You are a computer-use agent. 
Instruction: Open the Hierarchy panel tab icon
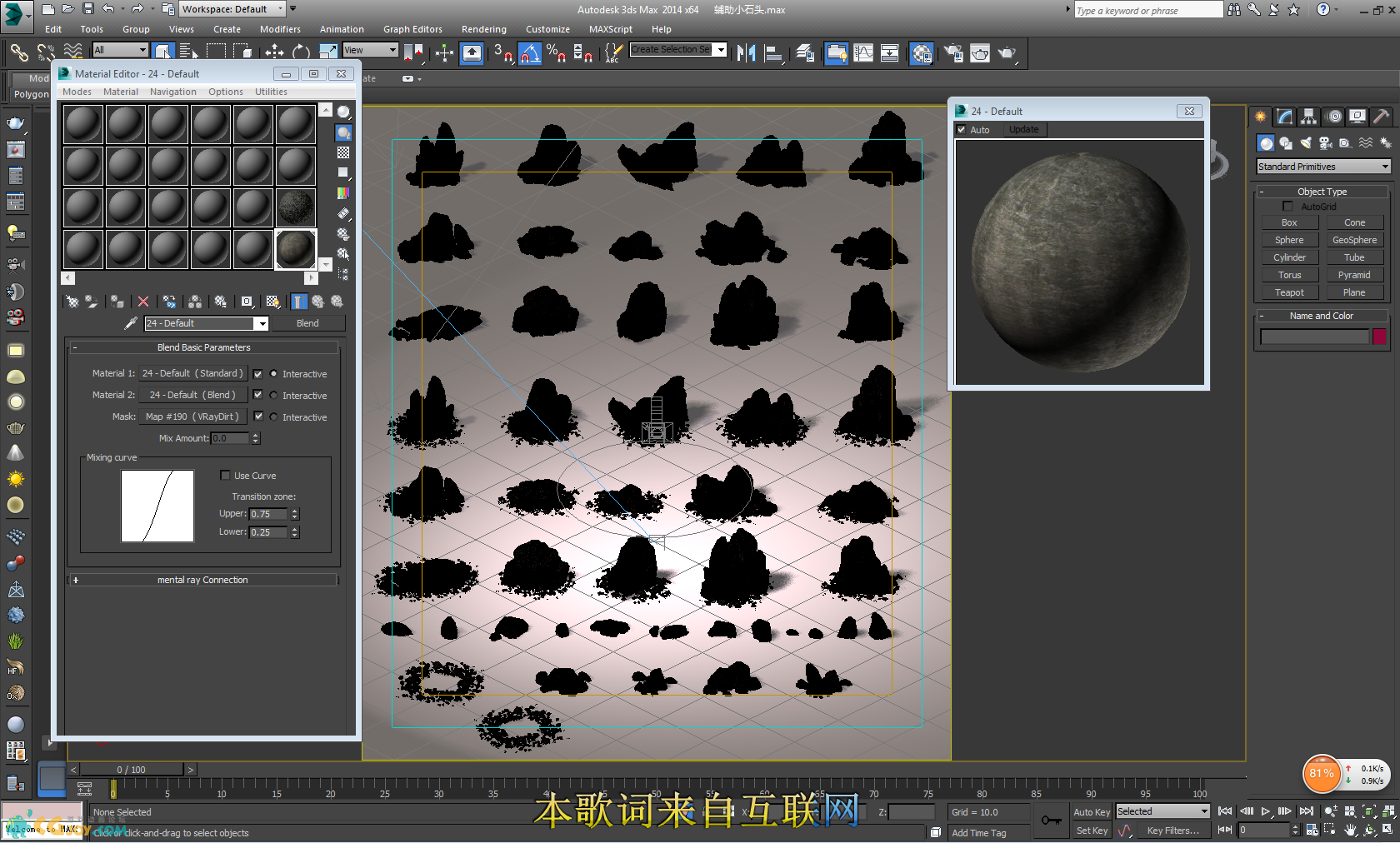click(x=1308, y=117)
